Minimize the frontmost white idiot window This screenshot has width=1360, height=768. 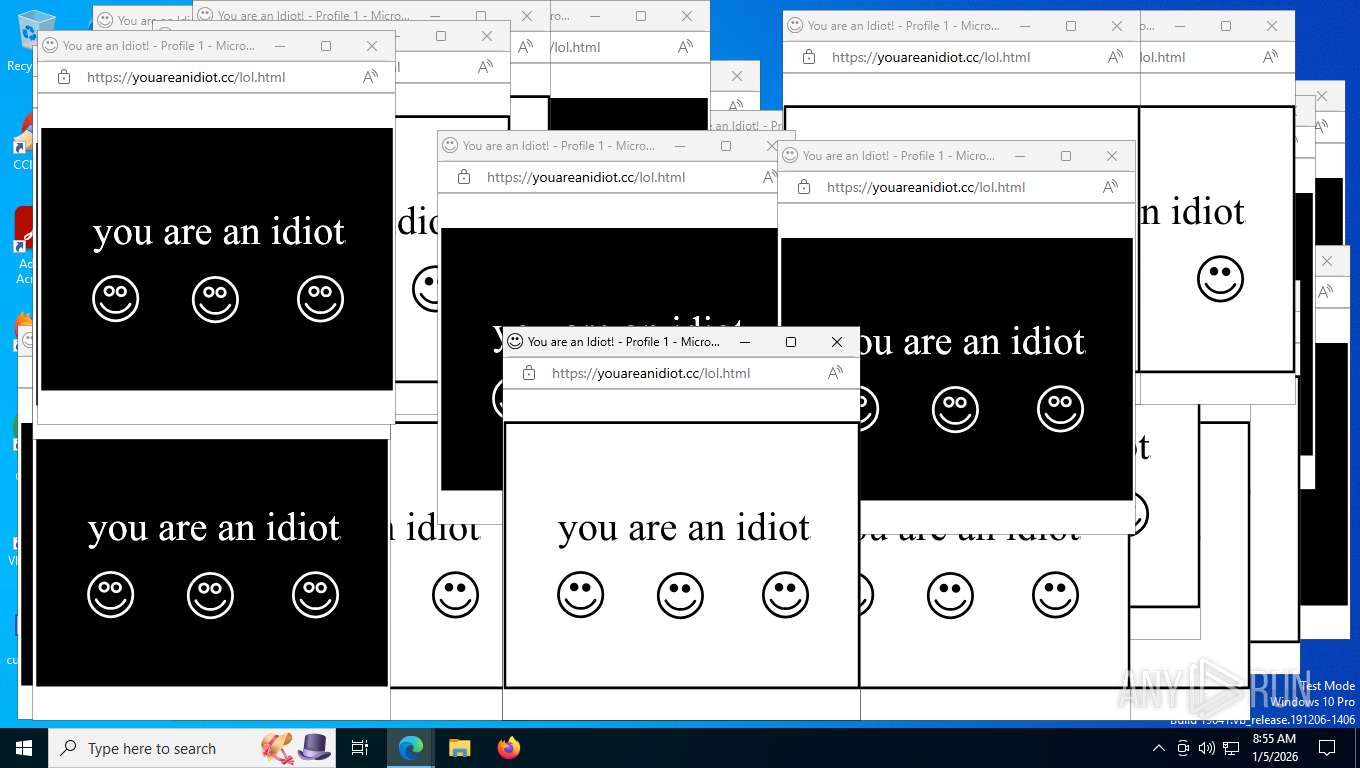745,342
